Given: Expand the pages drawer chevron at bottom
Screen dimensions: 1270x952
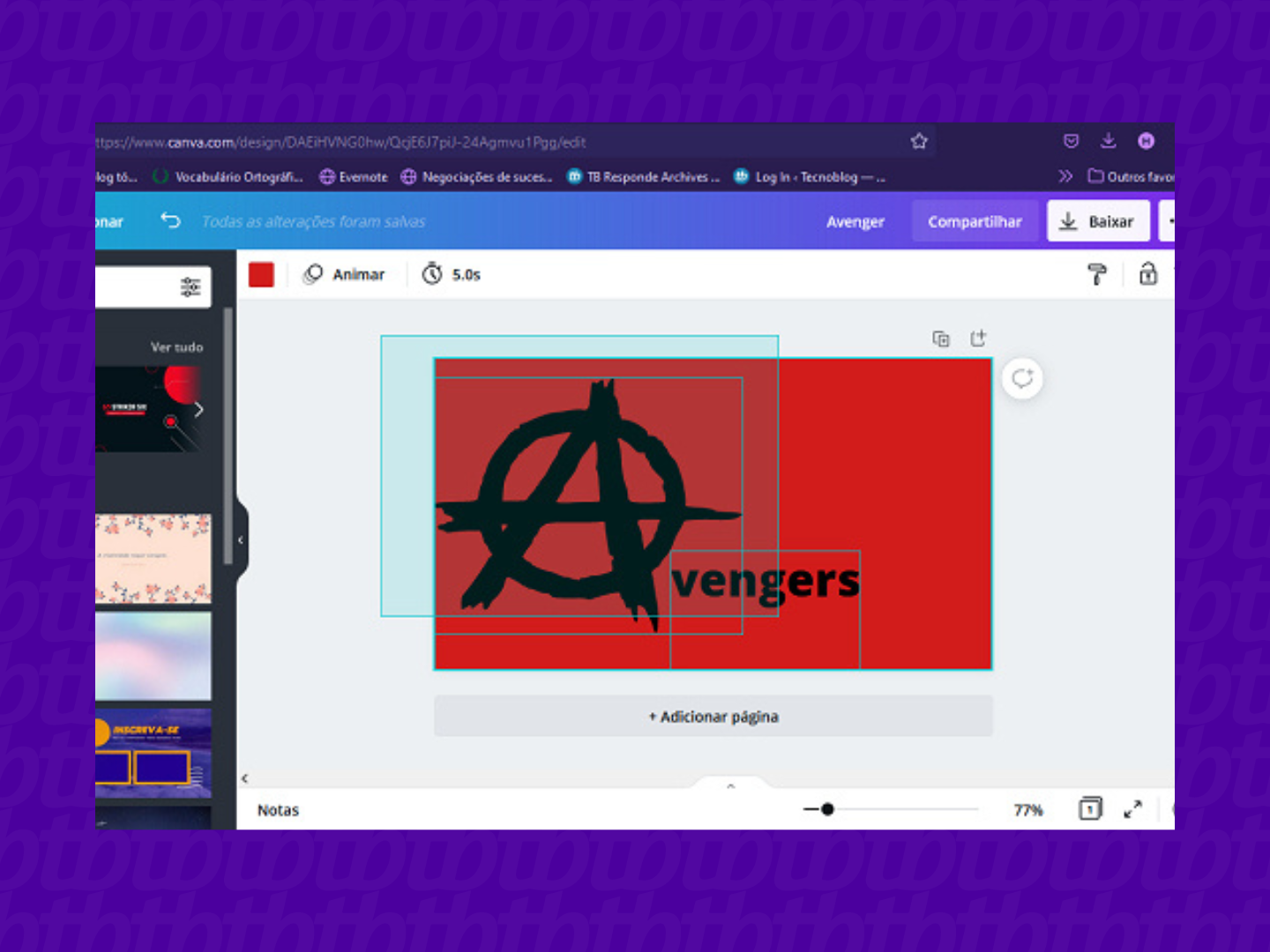Looking at the screenshot, I should pos(730,785).
